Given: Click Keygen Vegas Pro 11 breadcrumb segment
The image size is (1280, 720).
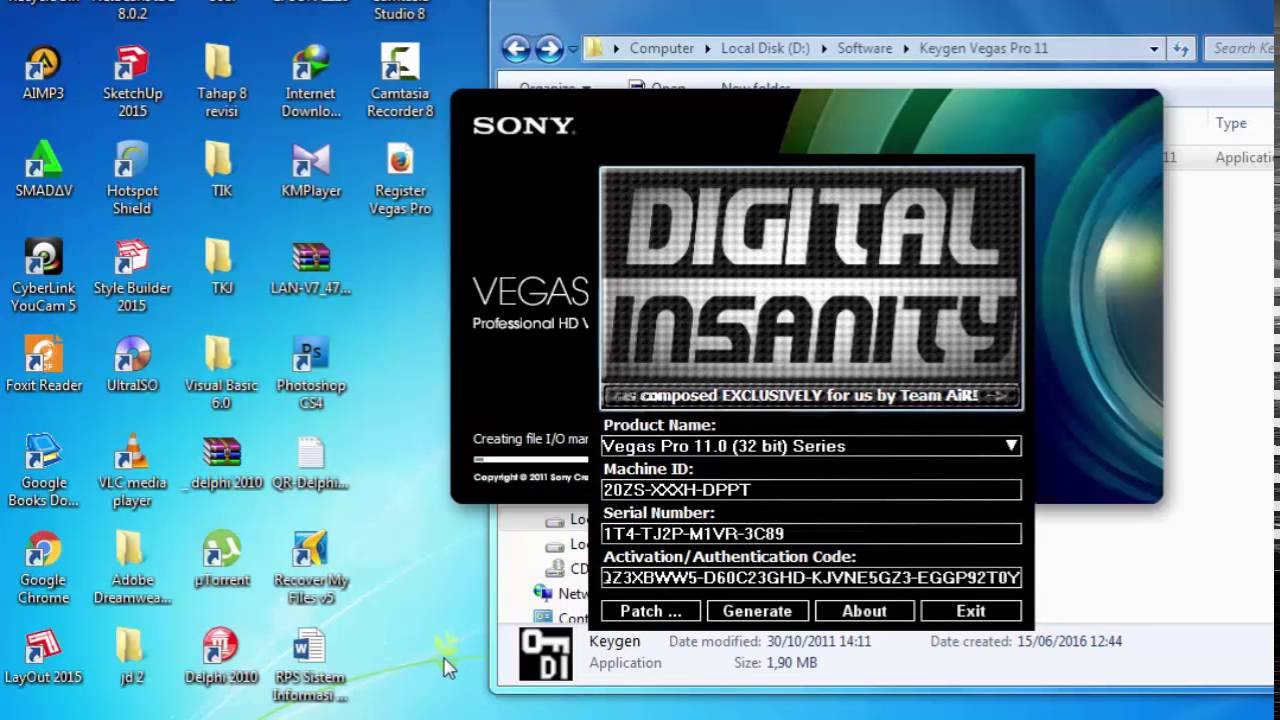Looking at the screenshot, I should point(983,48).
